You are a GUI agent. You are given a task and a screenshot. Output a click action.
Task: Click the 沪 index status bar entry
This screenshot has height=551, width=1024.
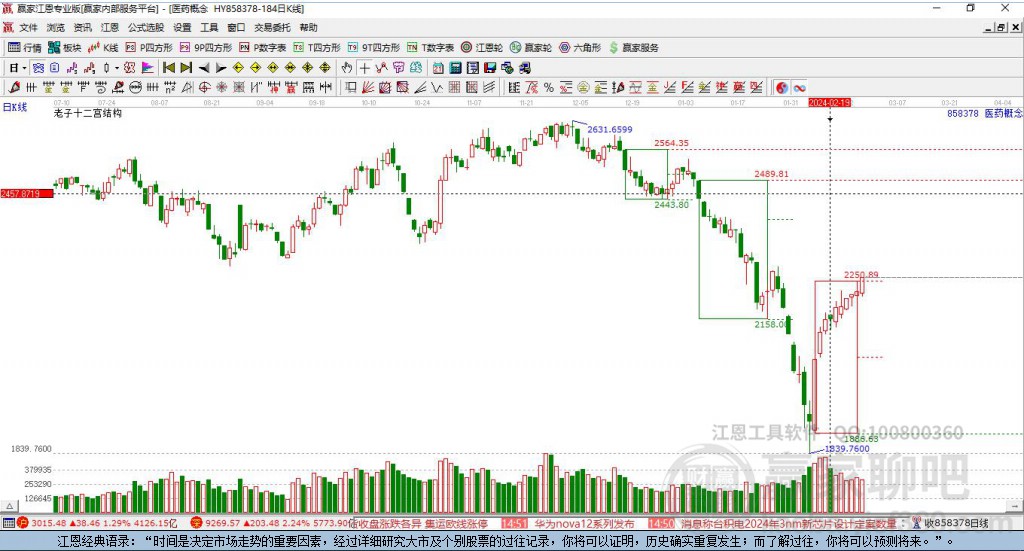tap(97, 523)
